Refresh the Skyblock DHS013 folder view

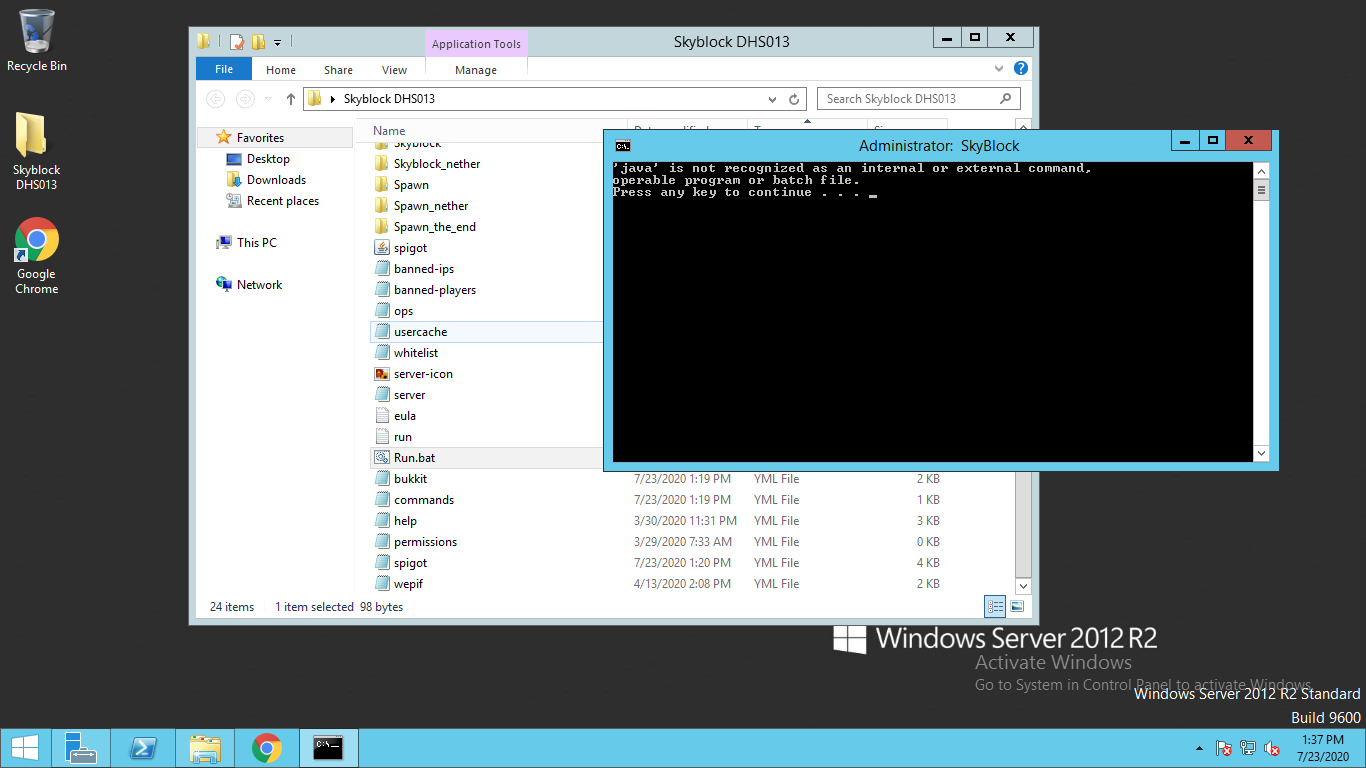coord(794,99)
